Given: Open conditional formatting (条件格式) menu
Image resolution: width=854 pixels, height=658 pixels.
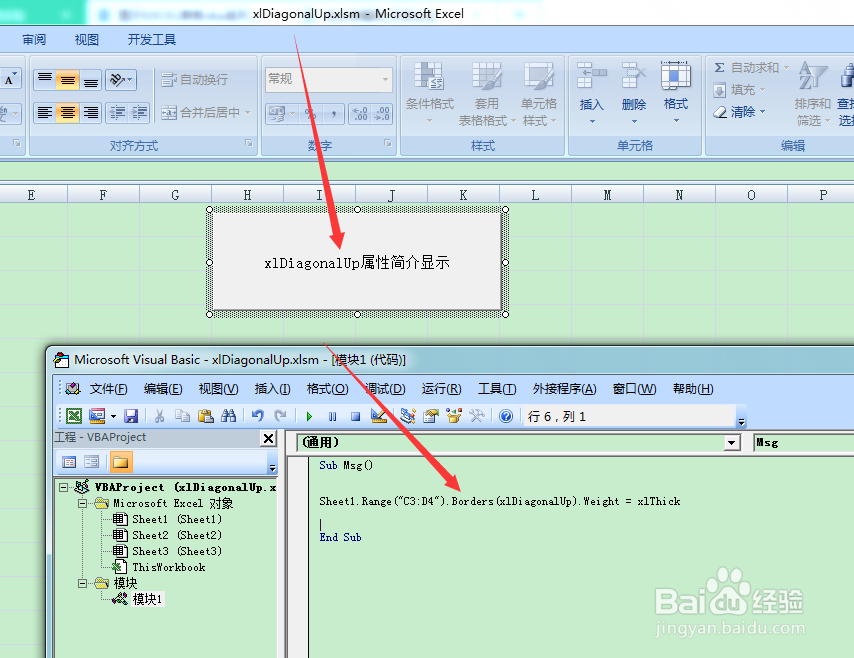Looking at the screenshot, I should pyautogui.click(x=430, y=93).
